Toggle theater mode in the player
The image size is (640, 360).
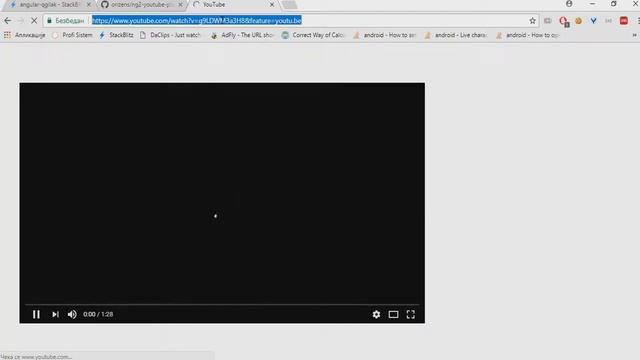coord(393,314)
